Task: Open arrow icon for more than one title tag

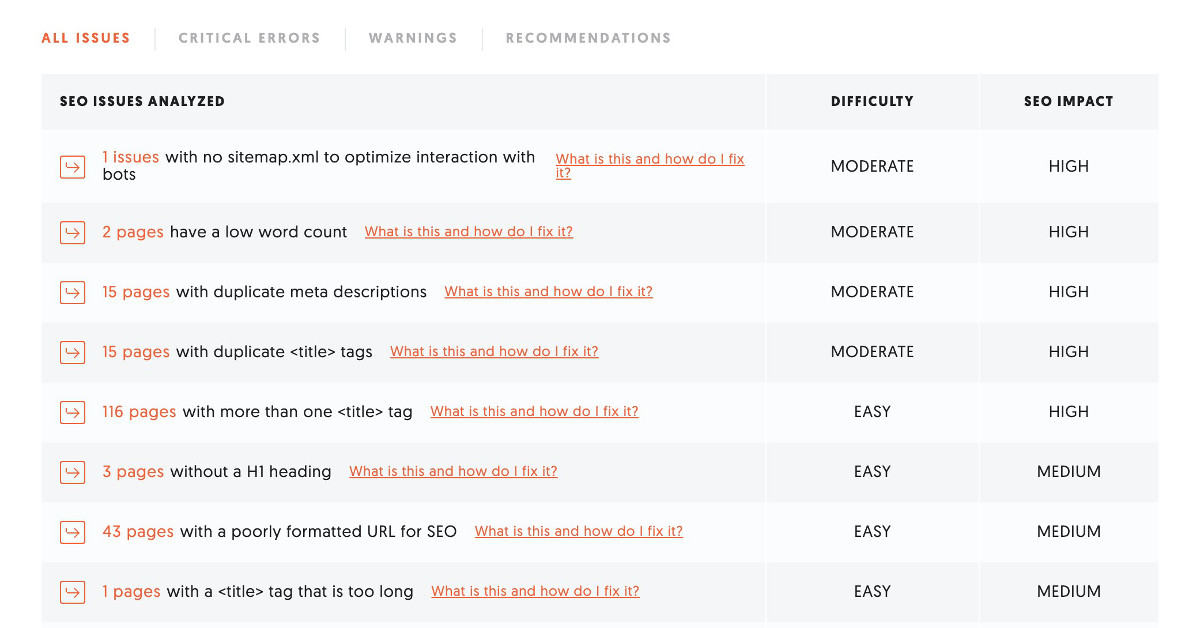Action: coord(72,412)
